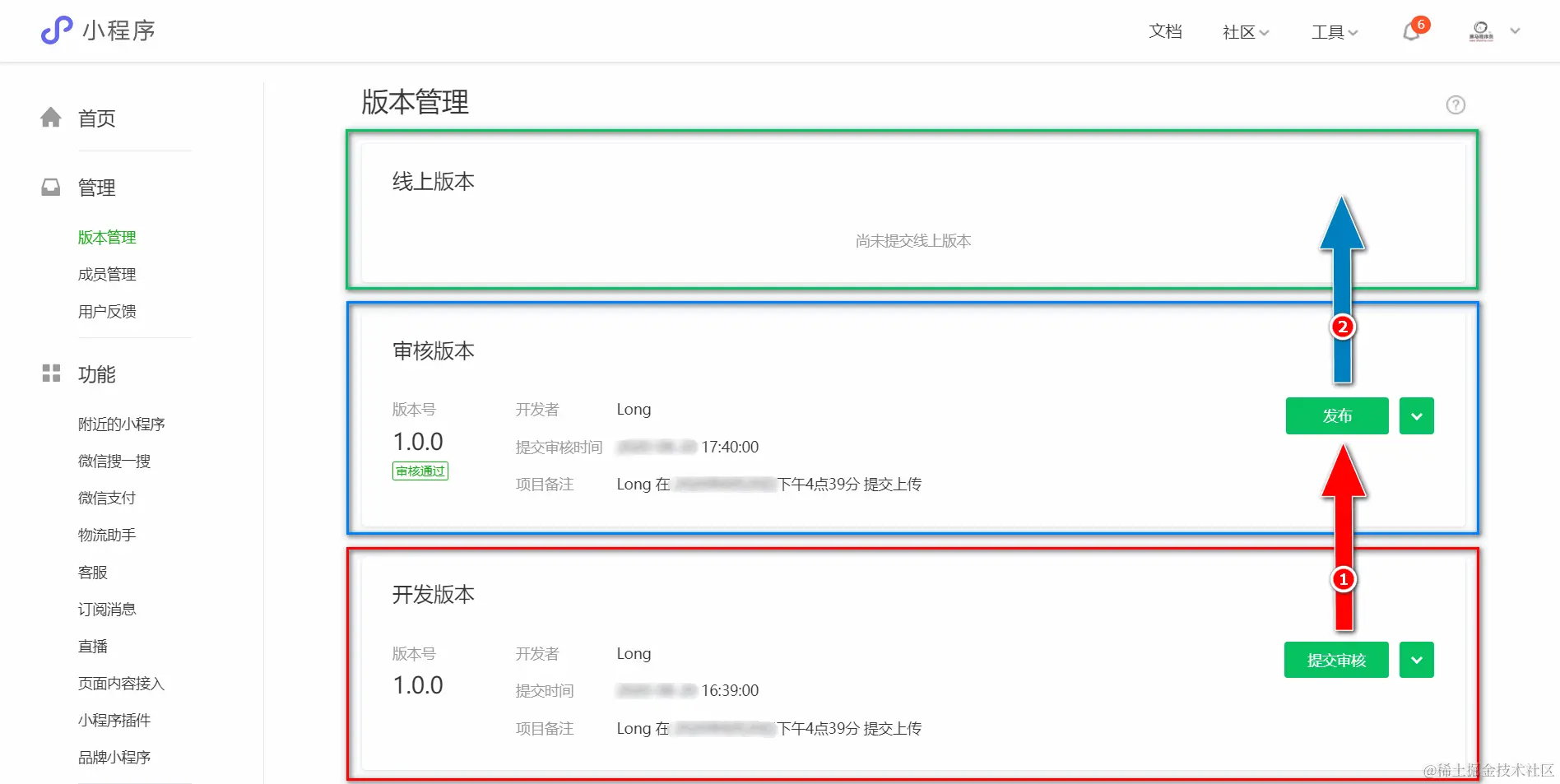The width and height of the screenshot is (1560, 784).
Task: Open 微信搜一搜 in the sidebar
Action: click(x=114, y=461)
